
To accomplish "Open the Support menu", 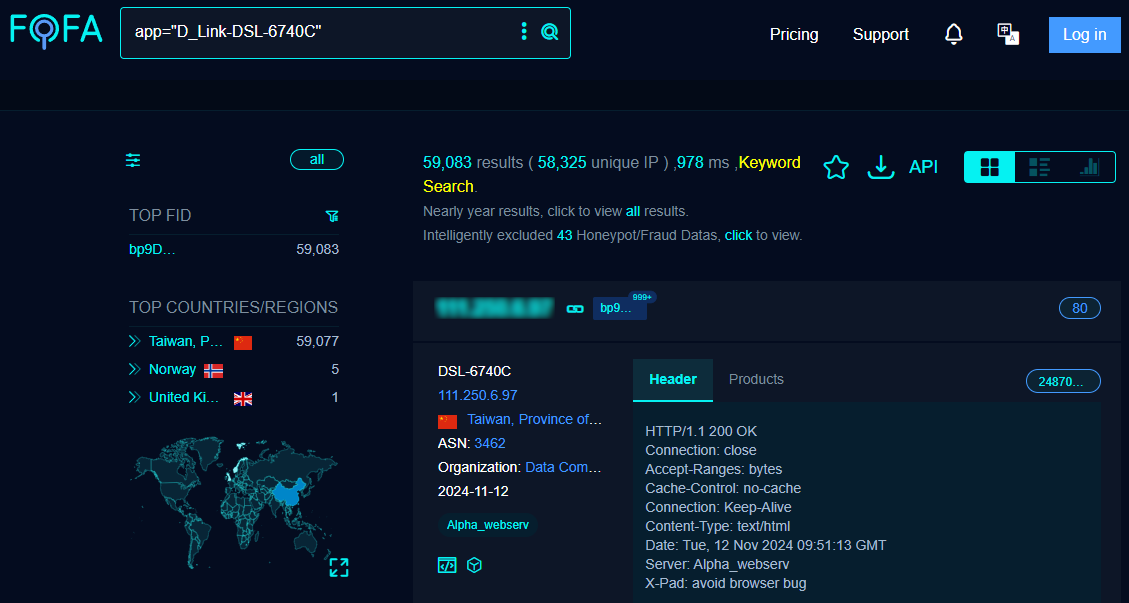I will tap(881, 35).
